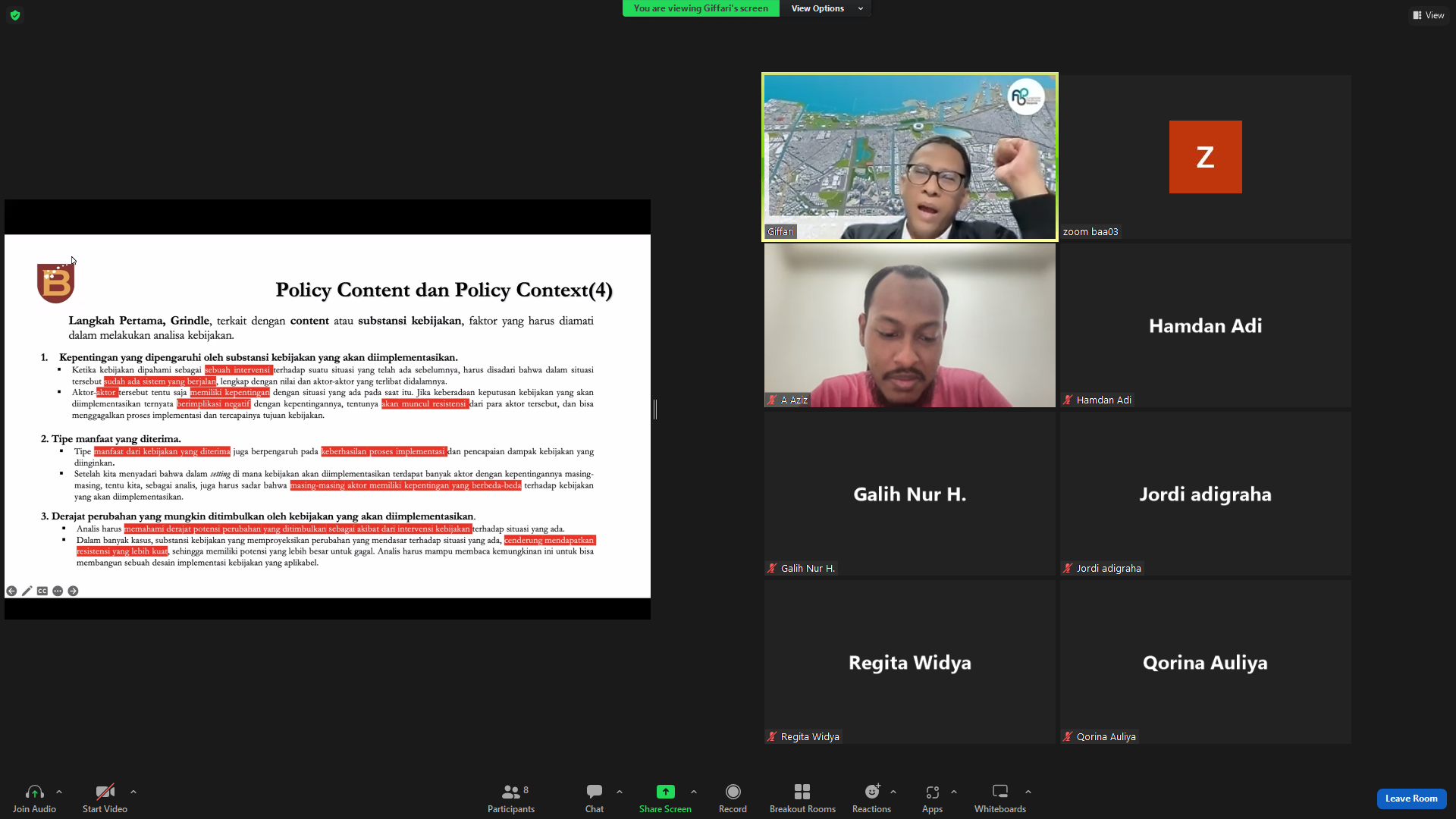Click the logo badge in Giffari's video
The width and height of the screenshot is (1456, 819).
1025,97
